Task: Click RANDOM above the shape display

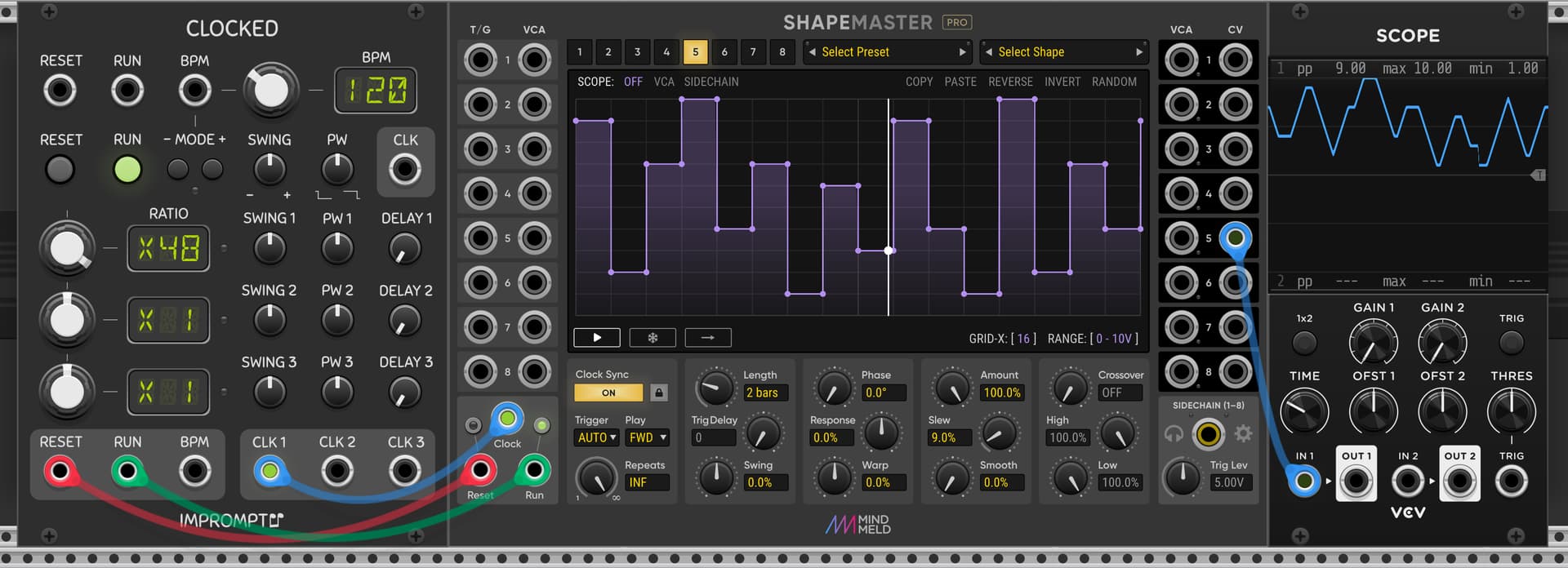Action: tap(1114, 82)
